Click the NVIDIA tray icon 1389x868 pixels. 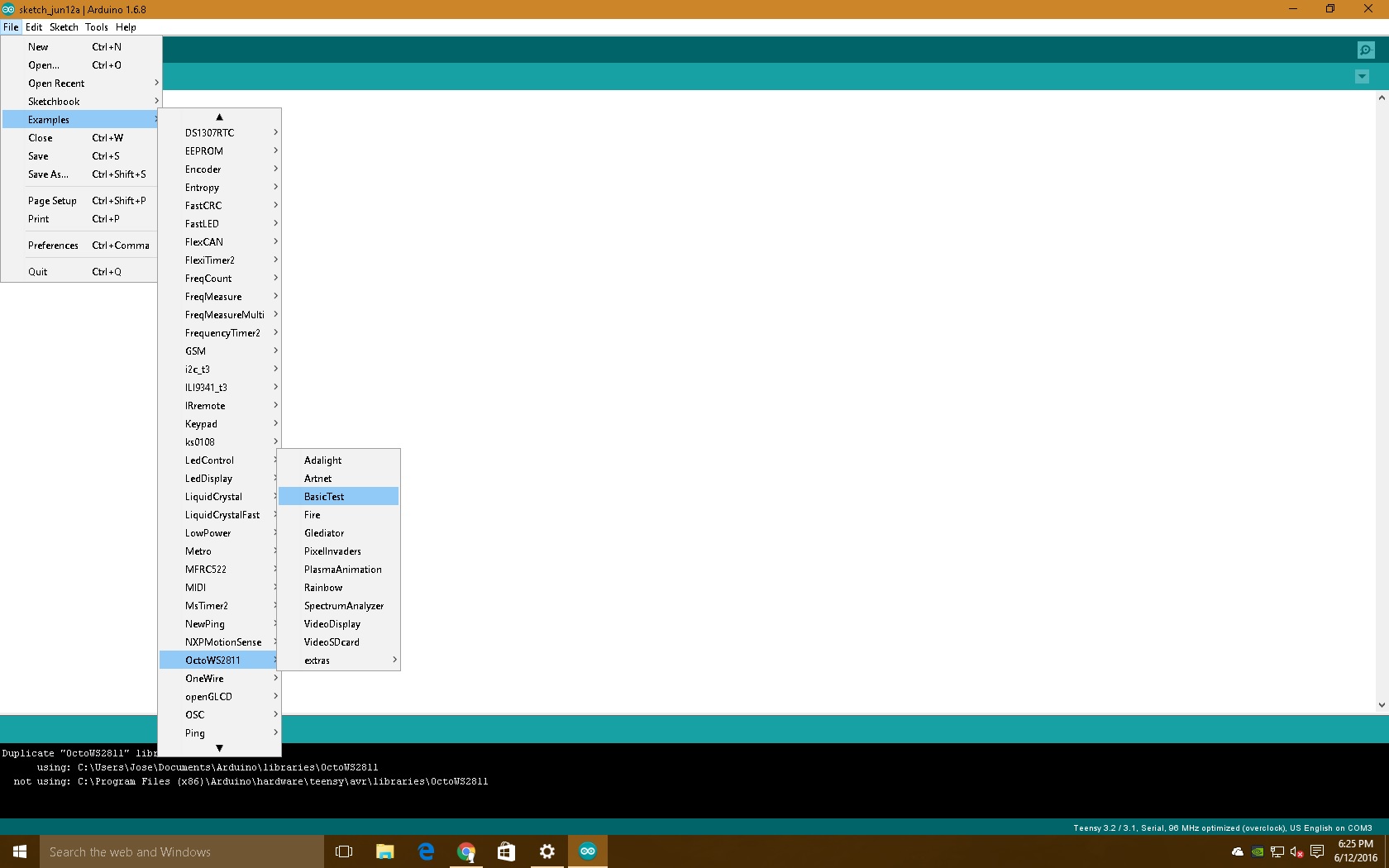point(1258,851)
